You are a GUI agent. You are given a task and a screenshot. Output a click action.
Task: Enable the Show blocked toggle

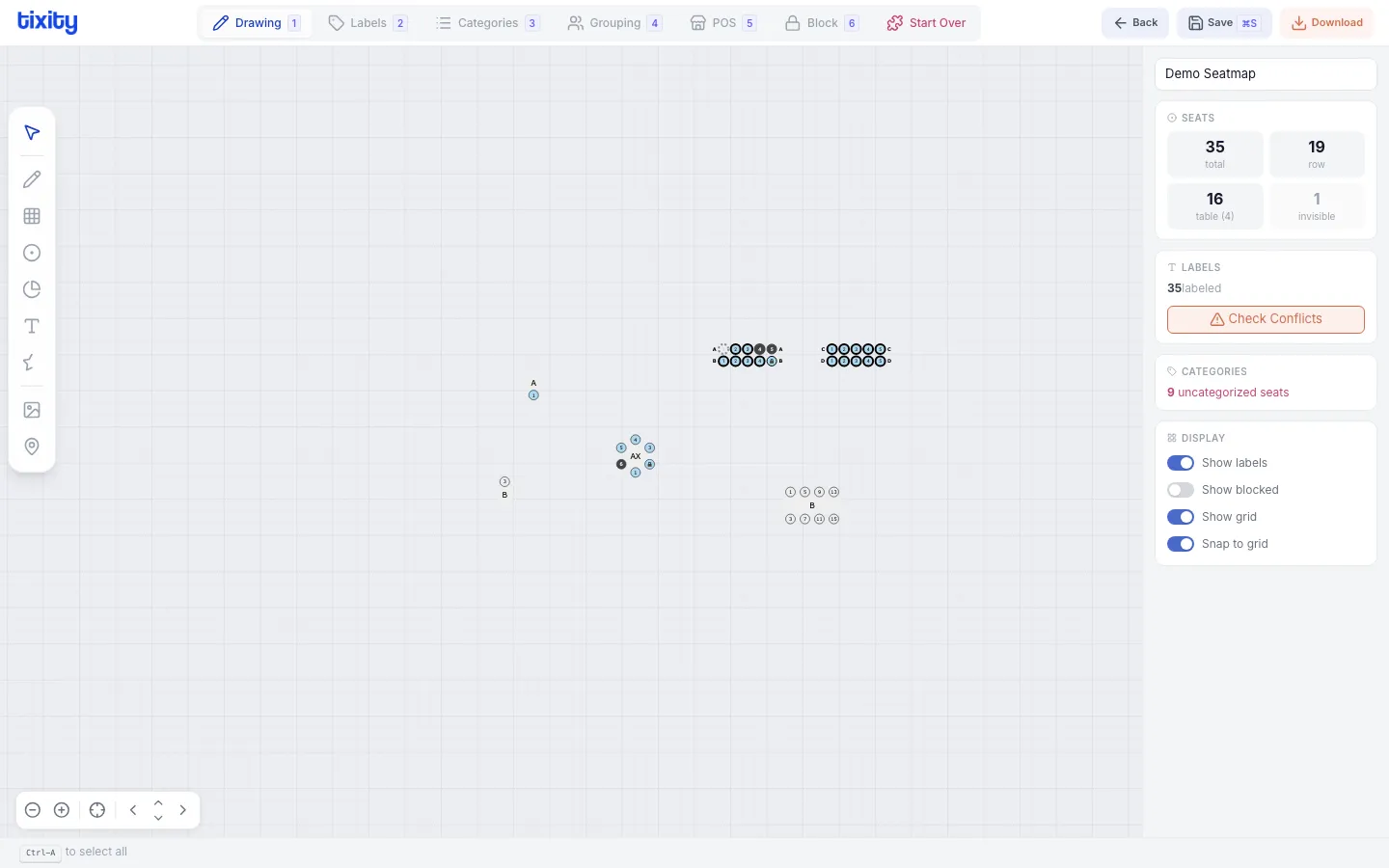(x=1180, y=490)
